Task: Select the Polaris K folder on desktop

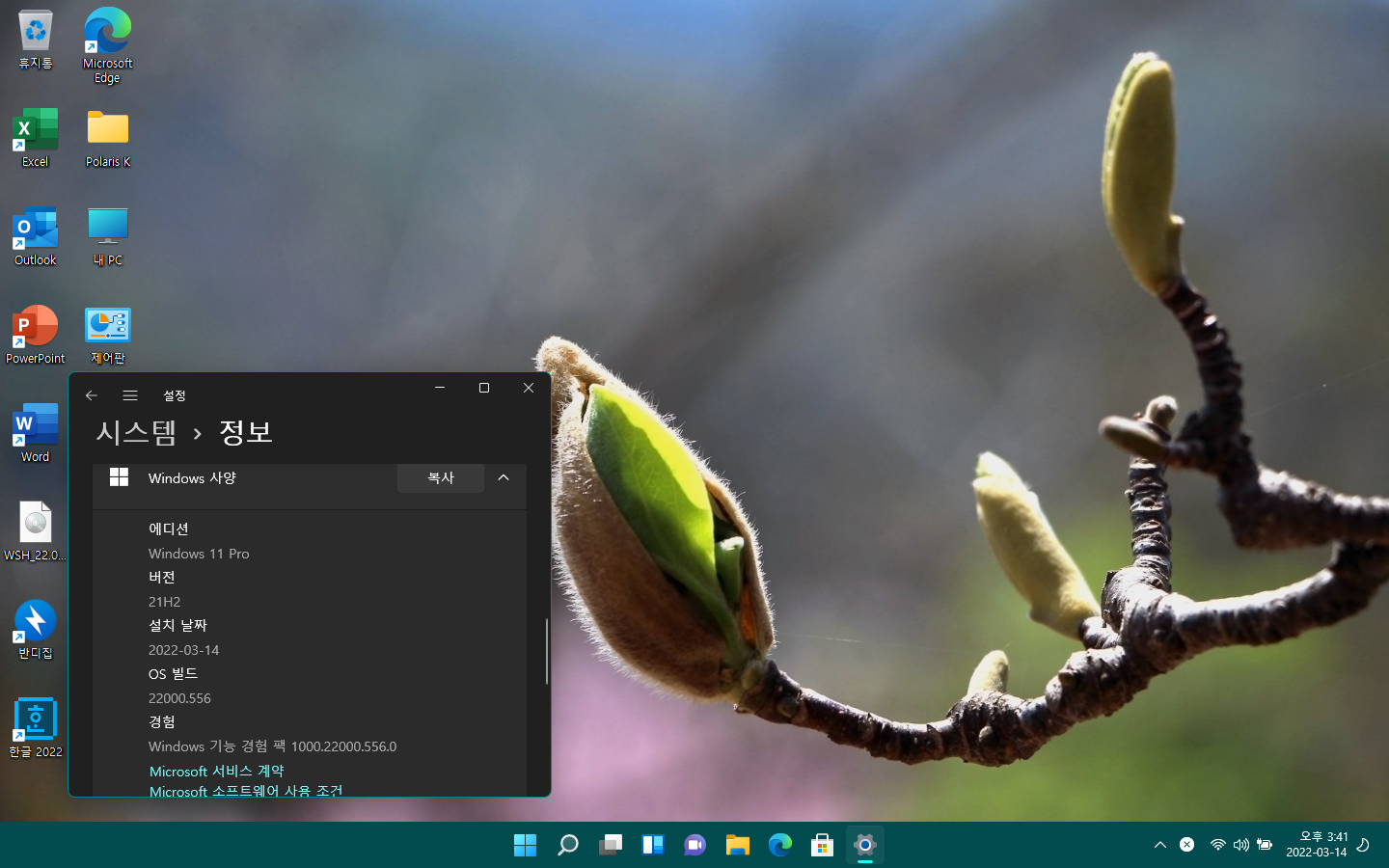Action: [x=107, y=138]
